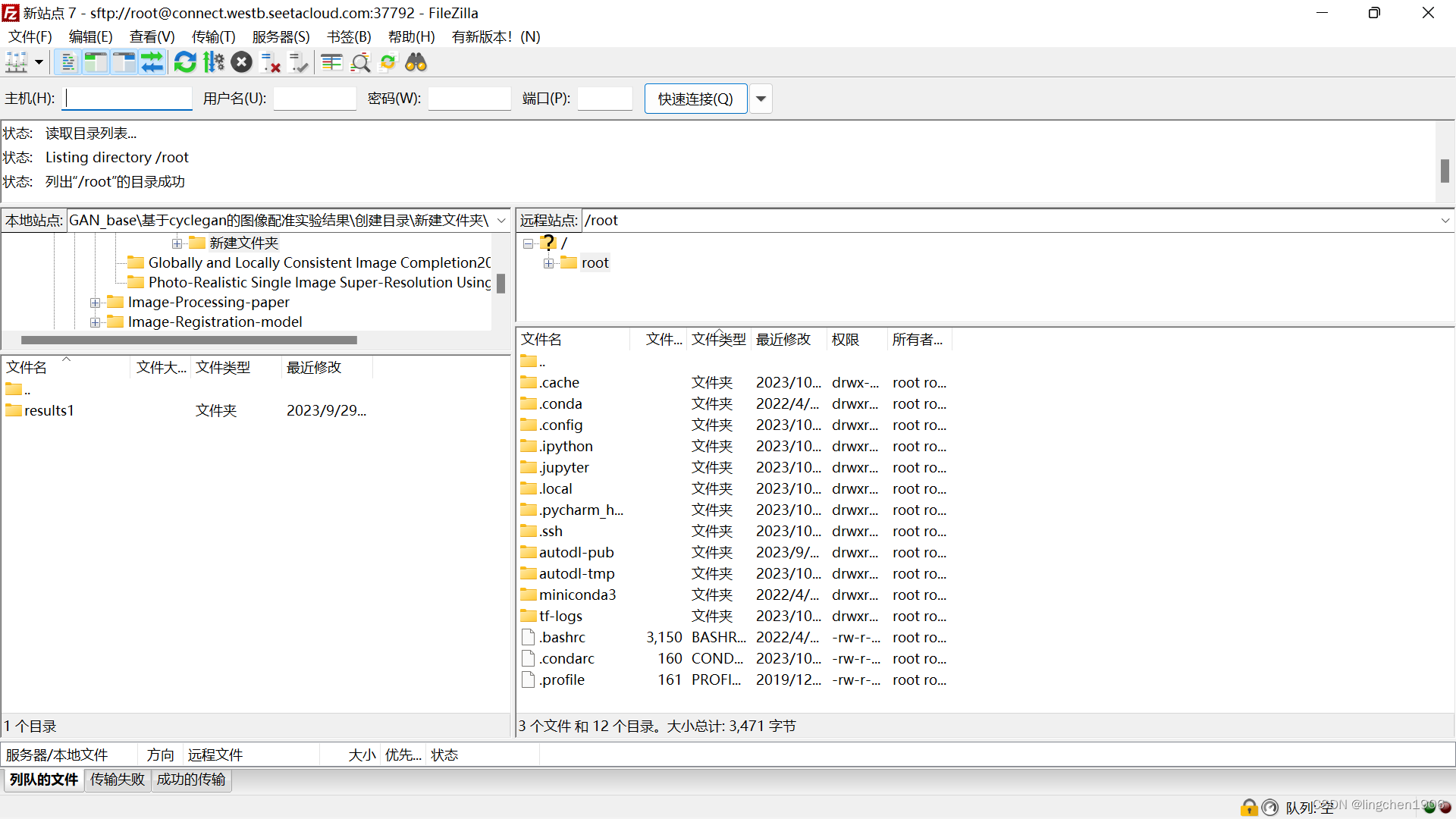This screenshot has height=819, width=1456.
Task: Toggle transfer queue display
Action: (x=152, y=62)
